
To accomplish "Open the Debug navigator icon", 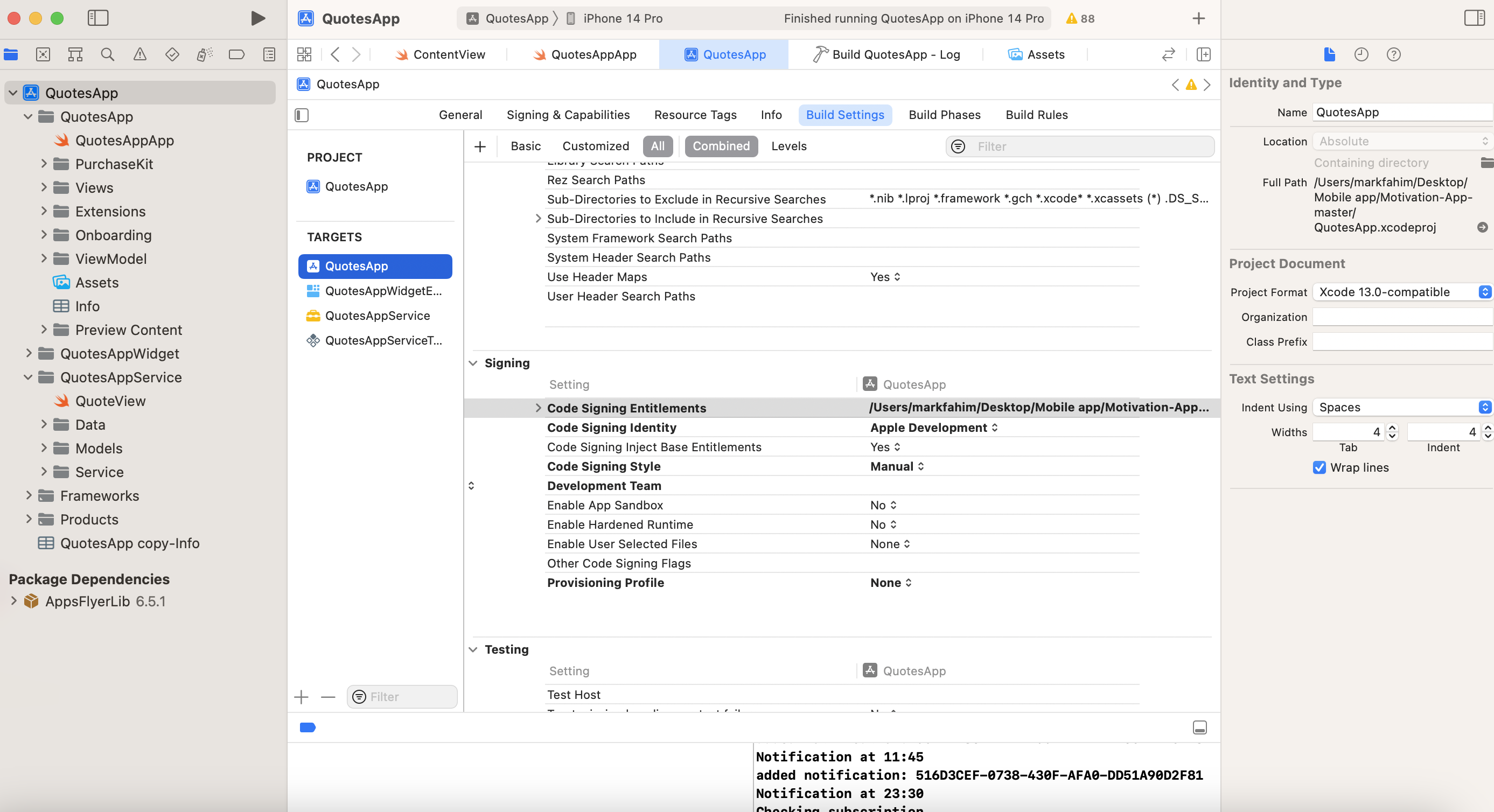I will click(205, 54).
